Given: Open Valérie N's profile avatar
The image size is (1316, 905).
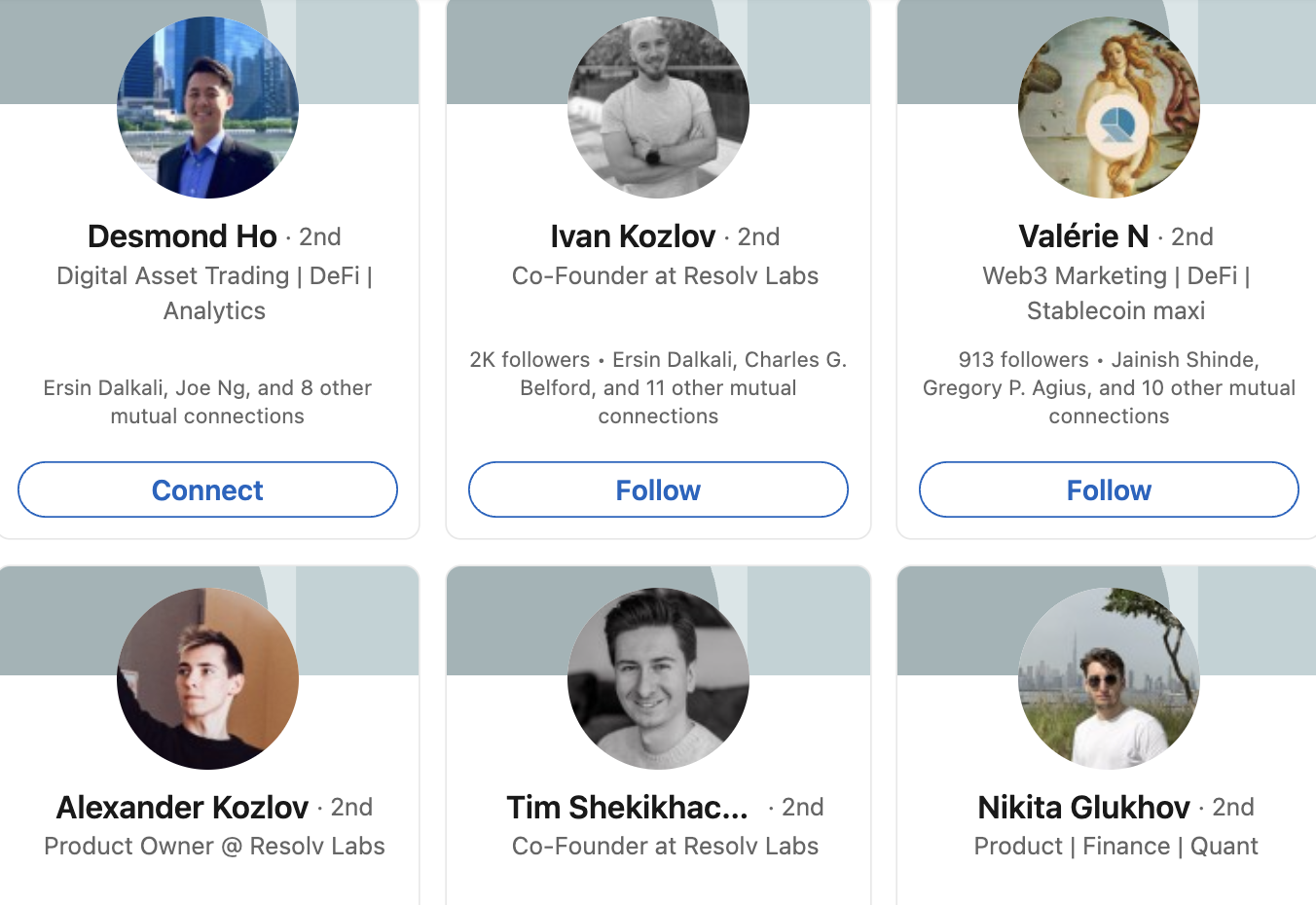Looking at the screenshot, I should click(x=1109, y=107).
